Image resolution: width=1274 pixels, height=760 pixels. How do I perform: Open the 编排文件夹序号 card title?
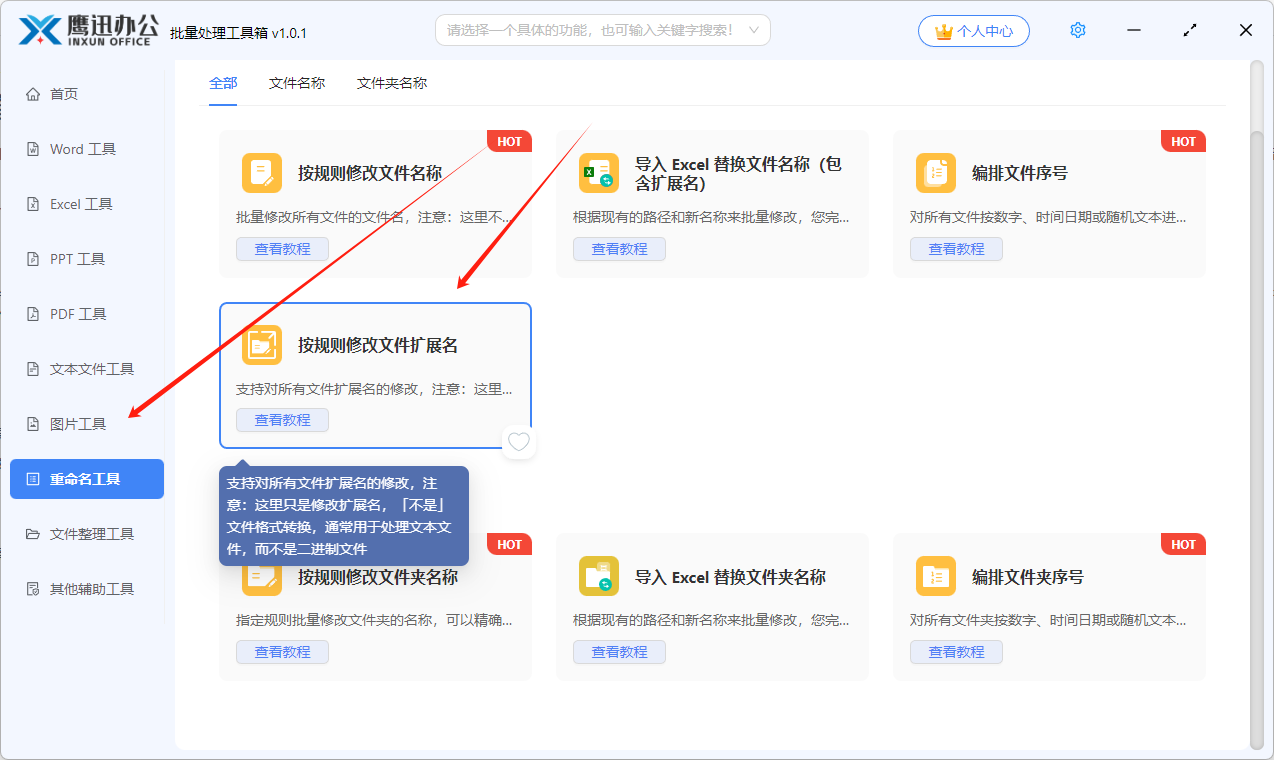[1028, 577]
